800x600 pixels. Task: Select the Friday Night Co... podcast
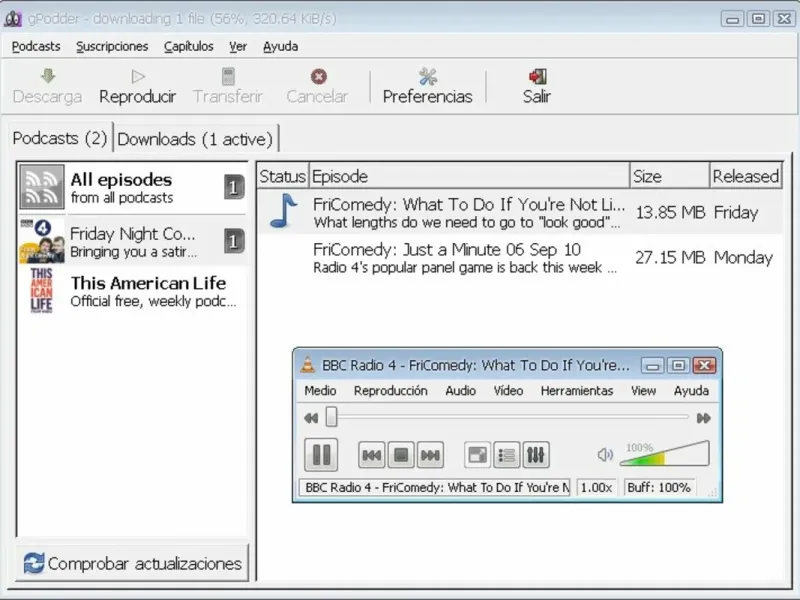coord(133,241)
